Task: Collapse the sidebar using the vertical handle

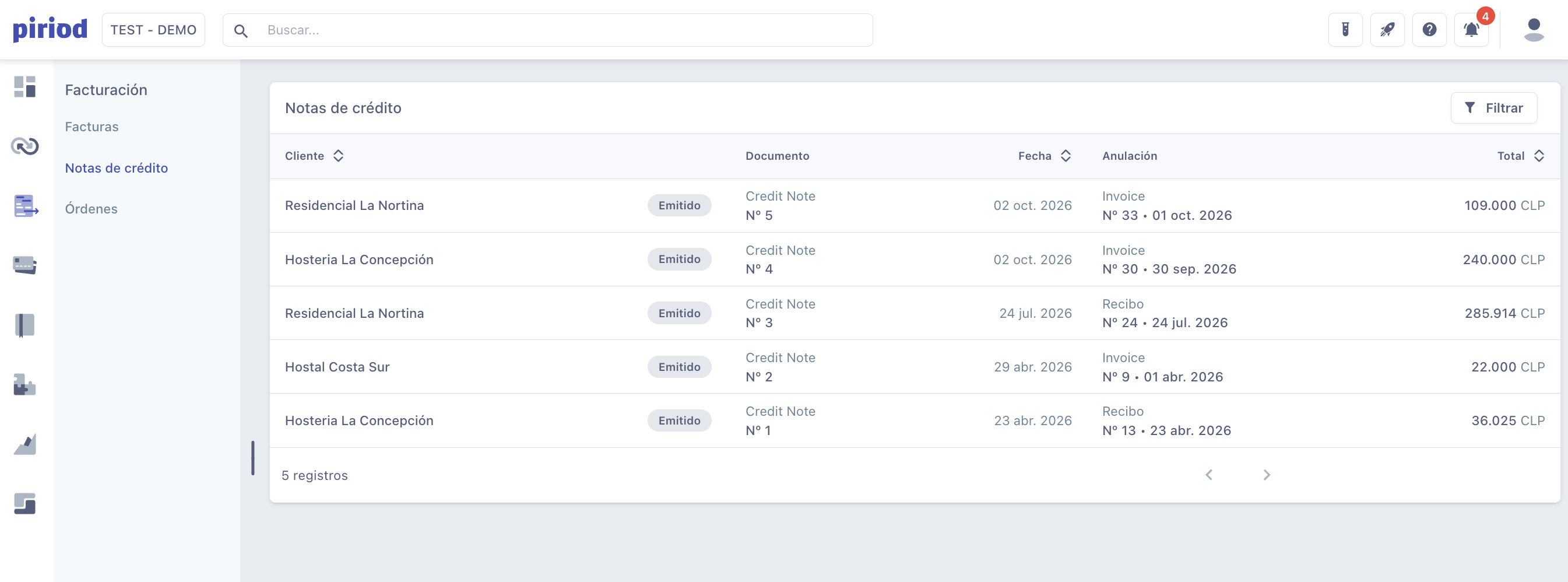Action: pos(252,458)
